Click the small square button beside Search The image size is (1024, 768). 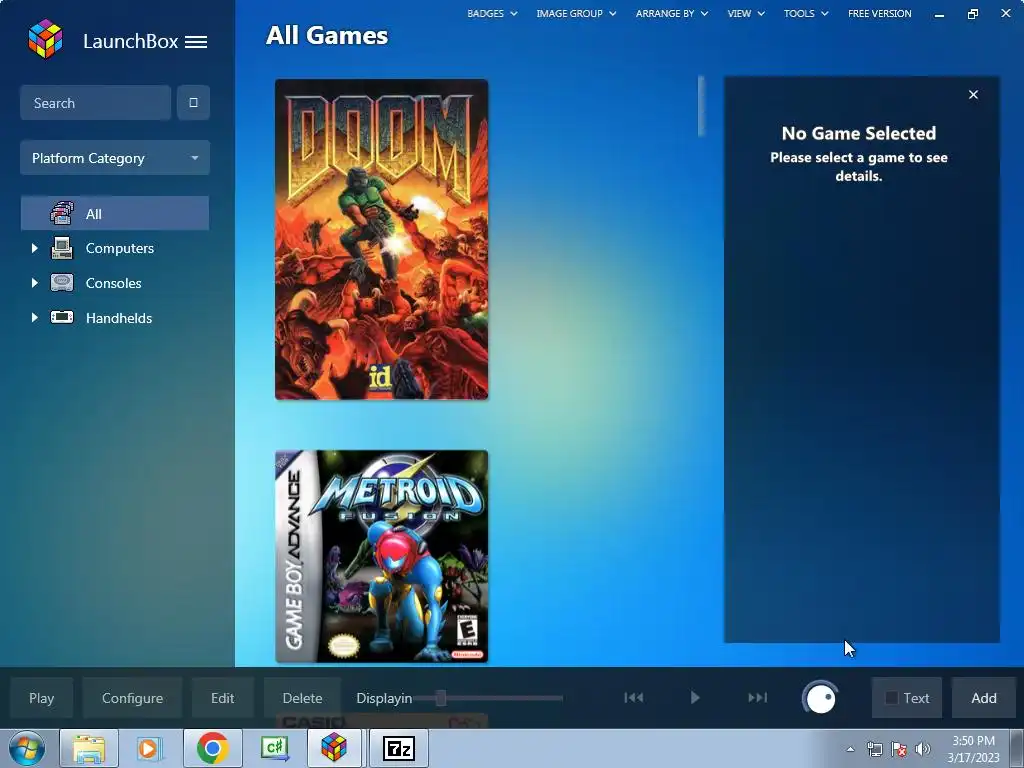(193, 103)
